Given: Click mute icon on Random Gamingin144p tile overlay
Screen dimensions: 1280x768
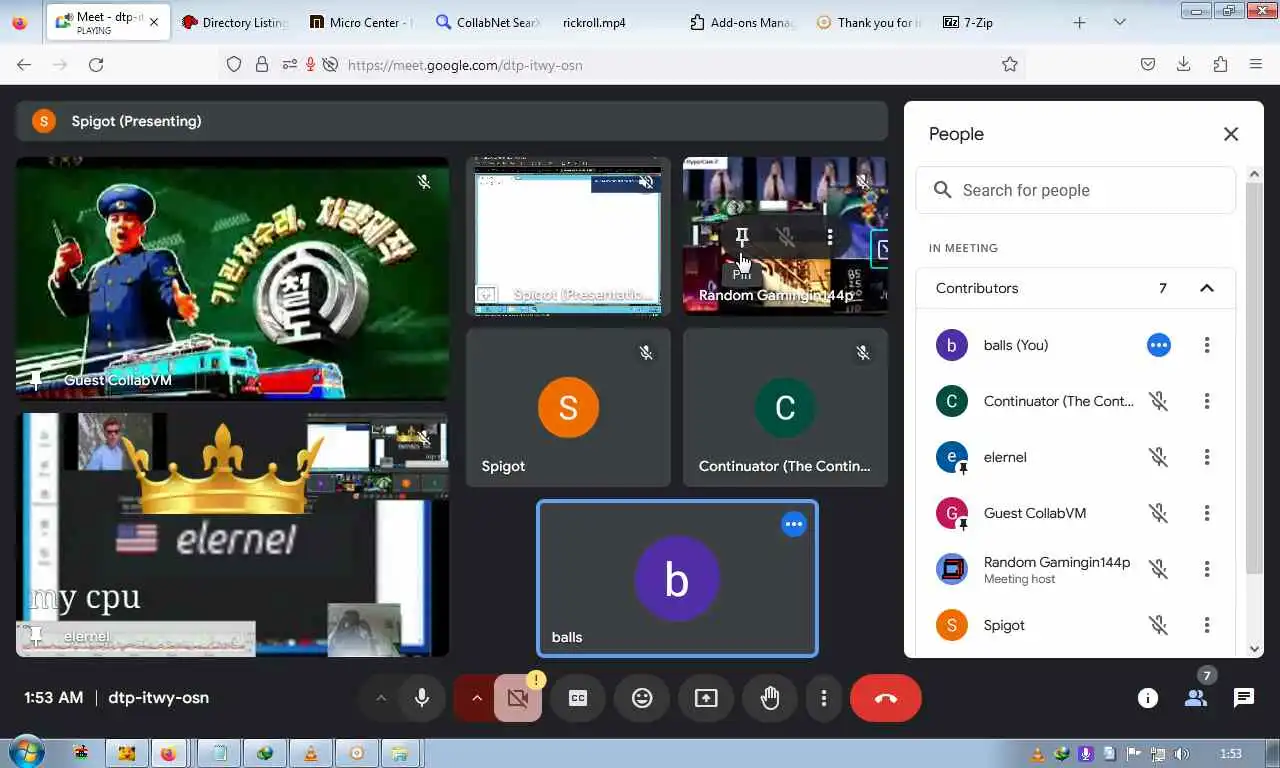Looking at the screenshot, I should click(786, 237).
